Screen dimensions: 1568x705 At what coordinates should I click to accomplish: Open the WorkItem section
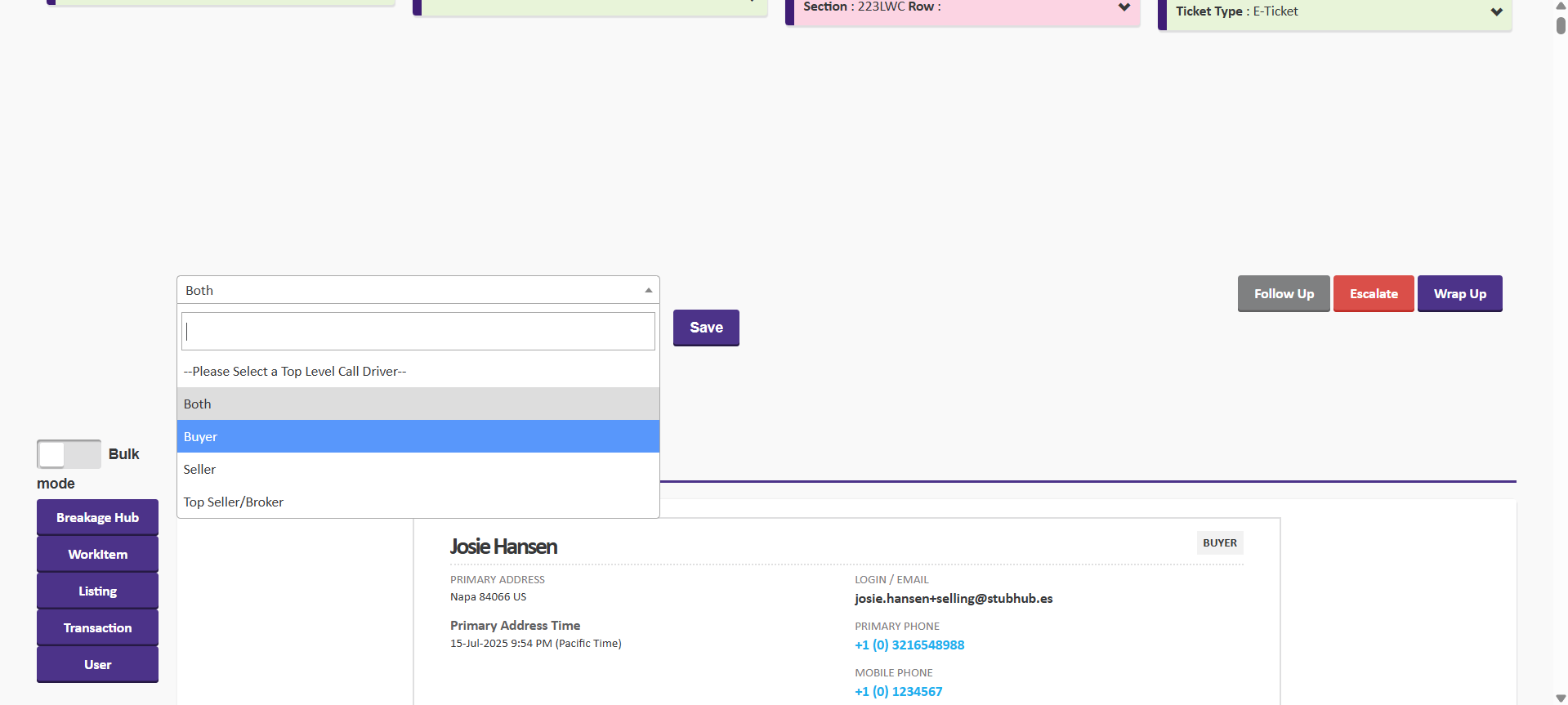tap(97, 554)
